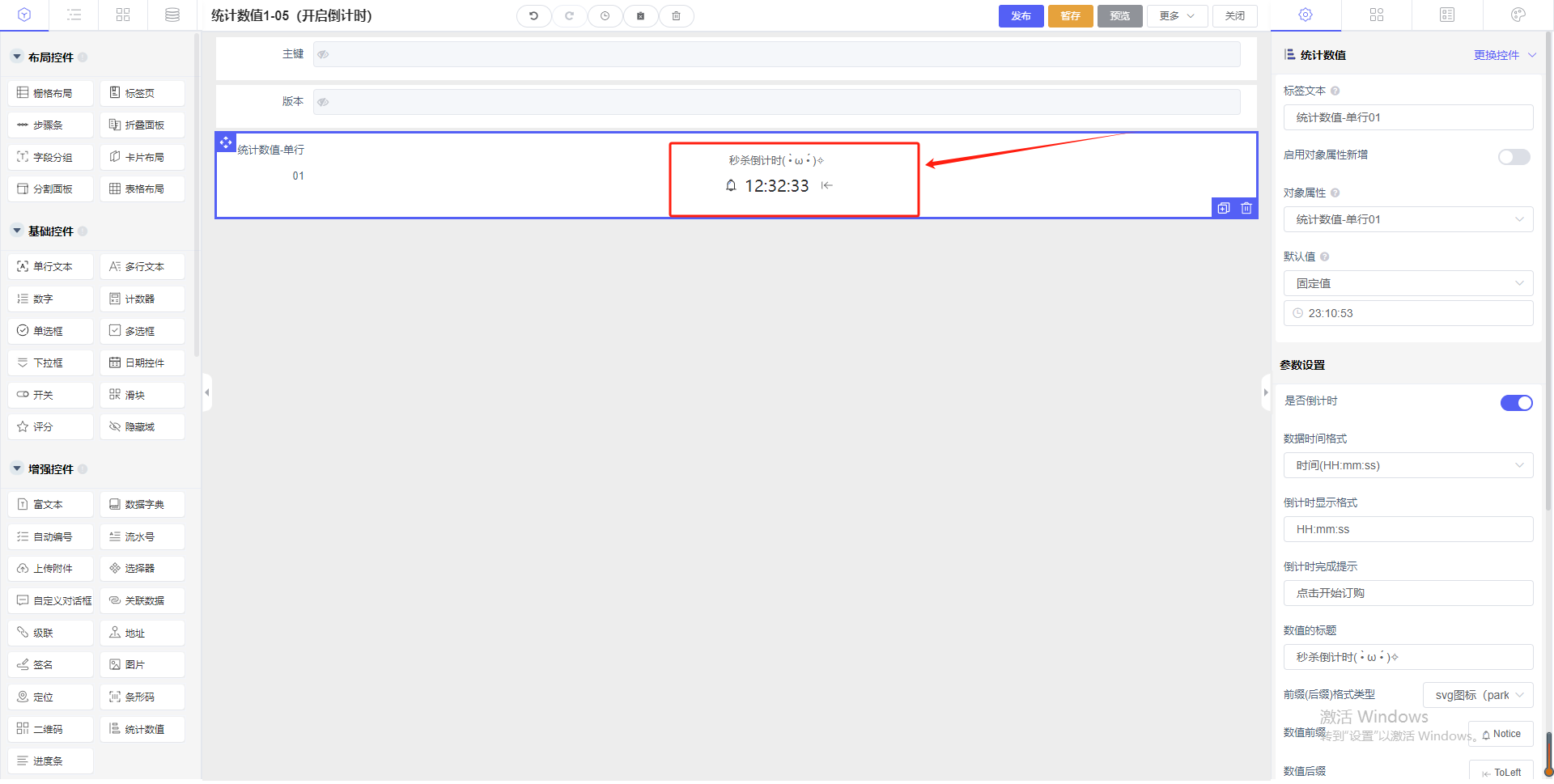Click the help icon beside 标签文本
The width and height of the screenshot is (1554, 784).
point(1335,91)
